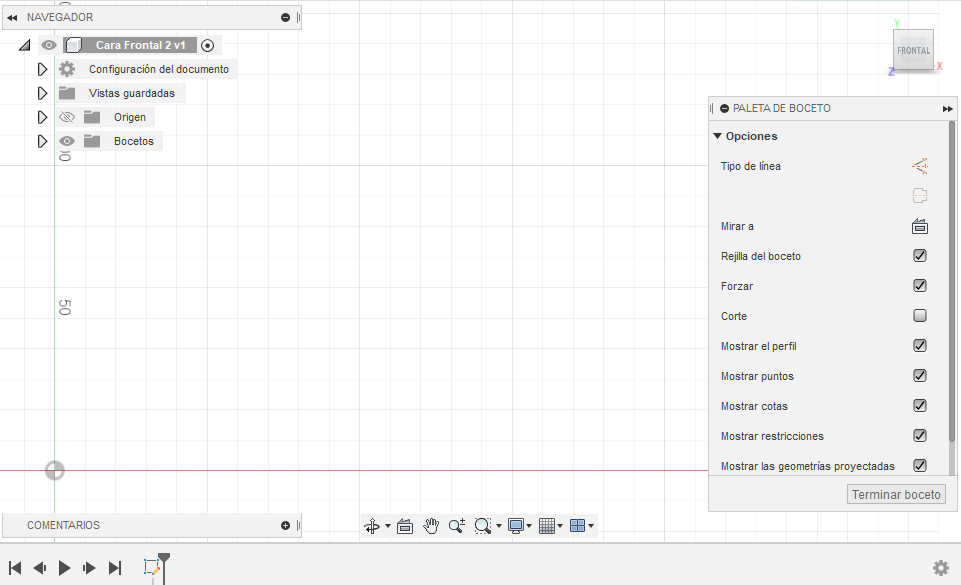Image resolution: width=961 pixels, height=585 pixels.
Task: Uncheck Mostrar puntos checkbox
Action: pyautogui.click(x=920, y=376)
